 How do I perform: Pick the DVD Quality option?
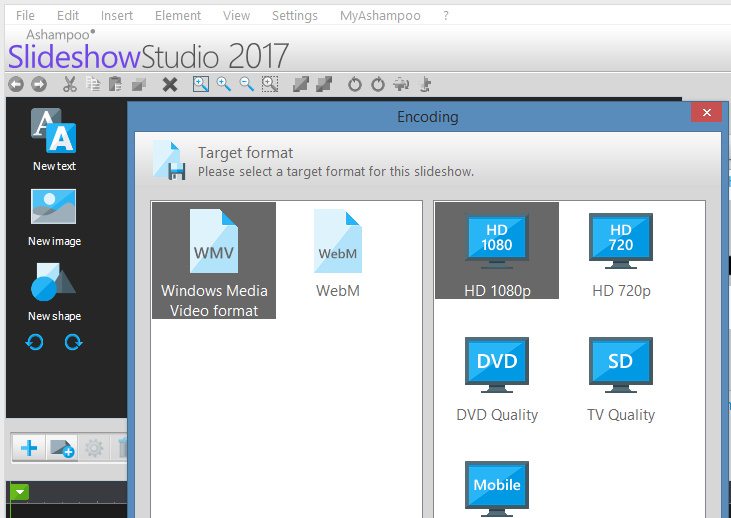pos(497,379)
